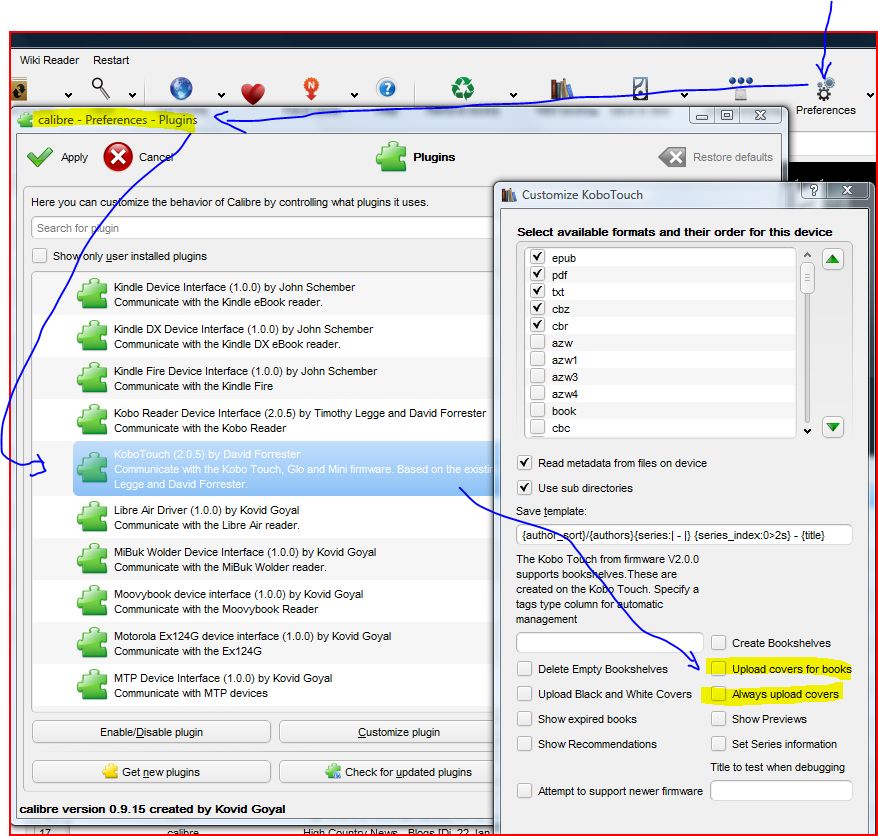The height and width of the screenshot is (836, 878).
Task: Toggle Read metadata from files on device
Action: [524, 463]
